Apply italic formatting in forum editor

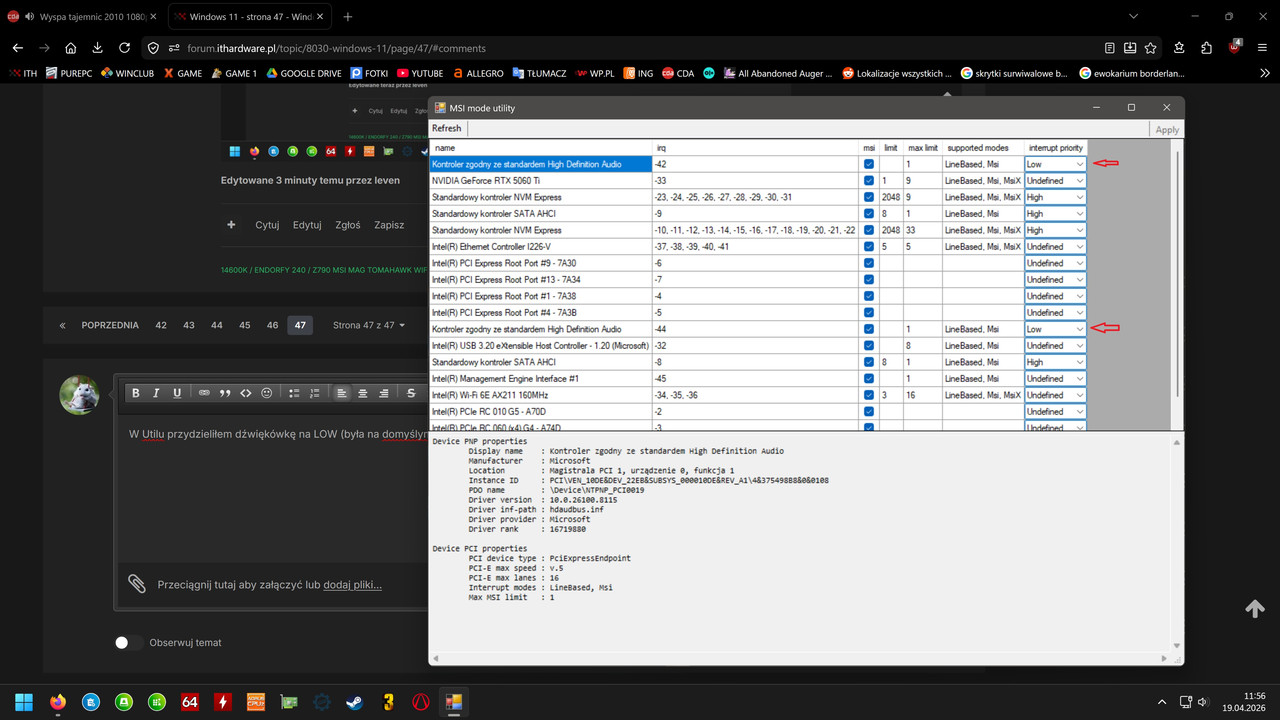(156, 393)
